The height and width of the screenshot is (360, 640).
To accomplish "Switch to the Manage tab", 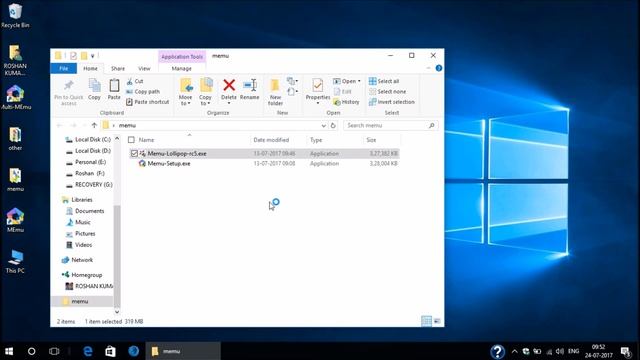I will [182, 69].
